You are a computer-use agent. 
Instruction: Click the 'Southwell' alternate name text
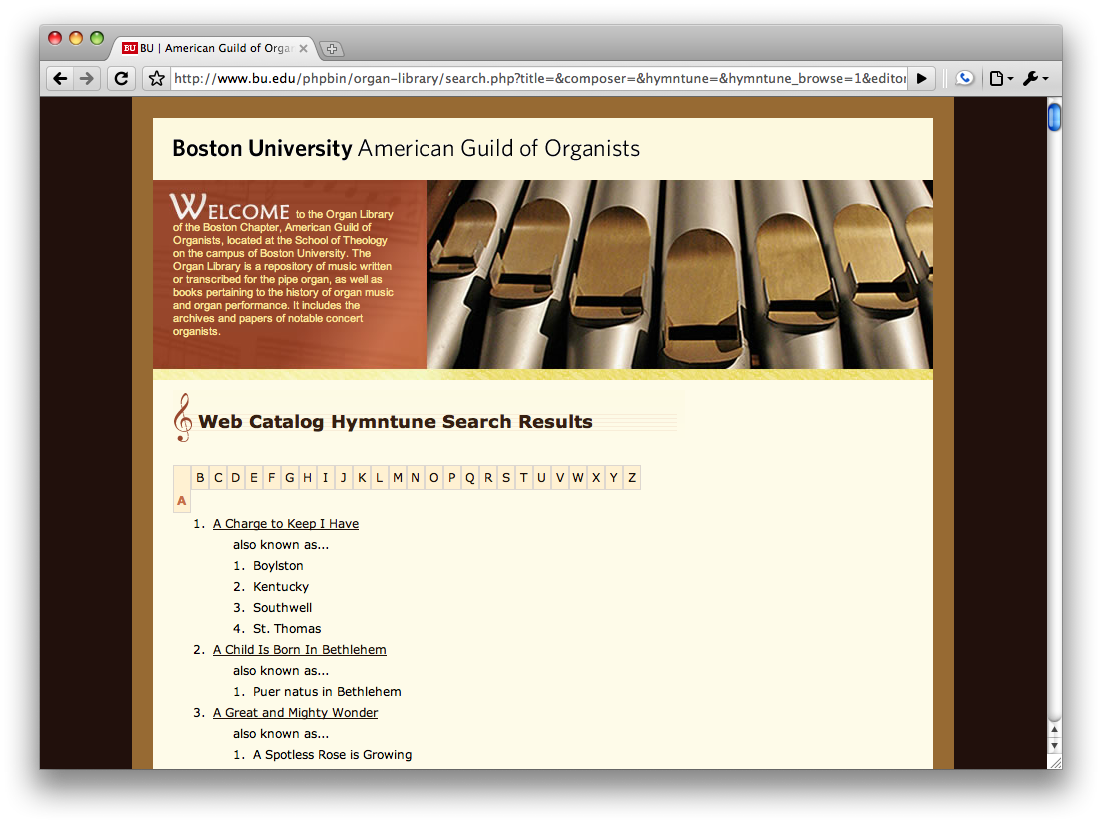pyautogui.click(x=283, y=608)
